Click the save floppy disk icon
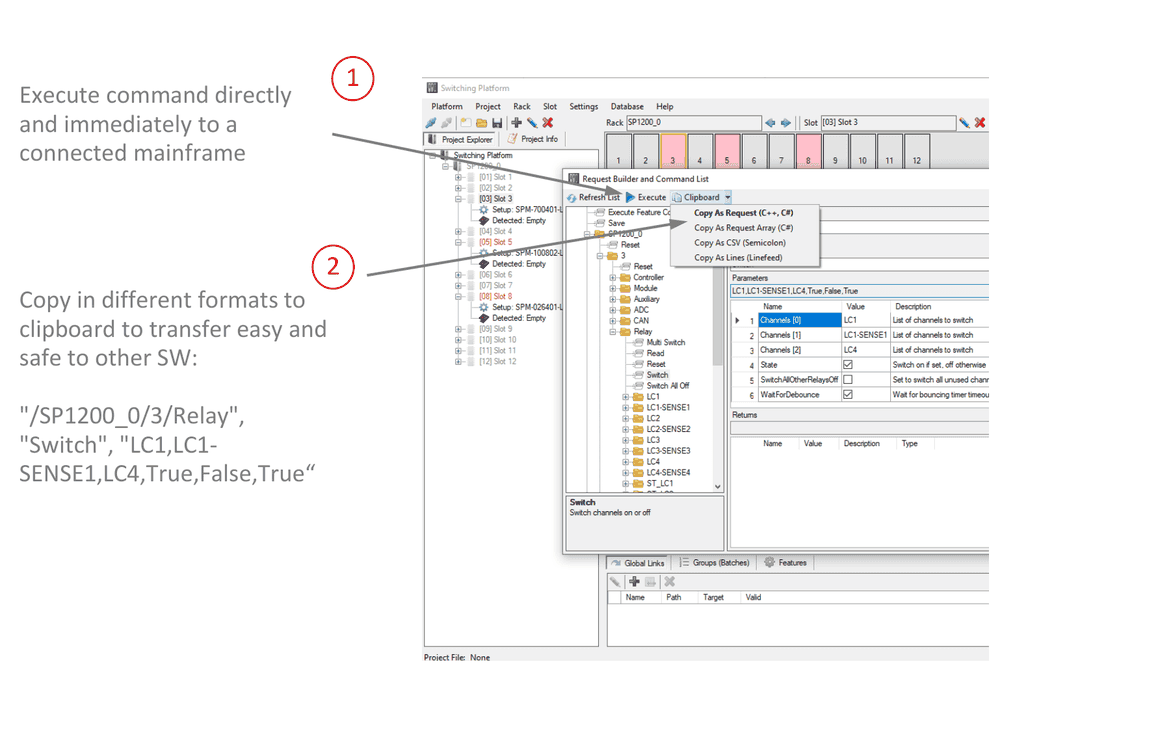Image resolution: width=1160 pixels, height=748 pixels. tap(497, 123)
